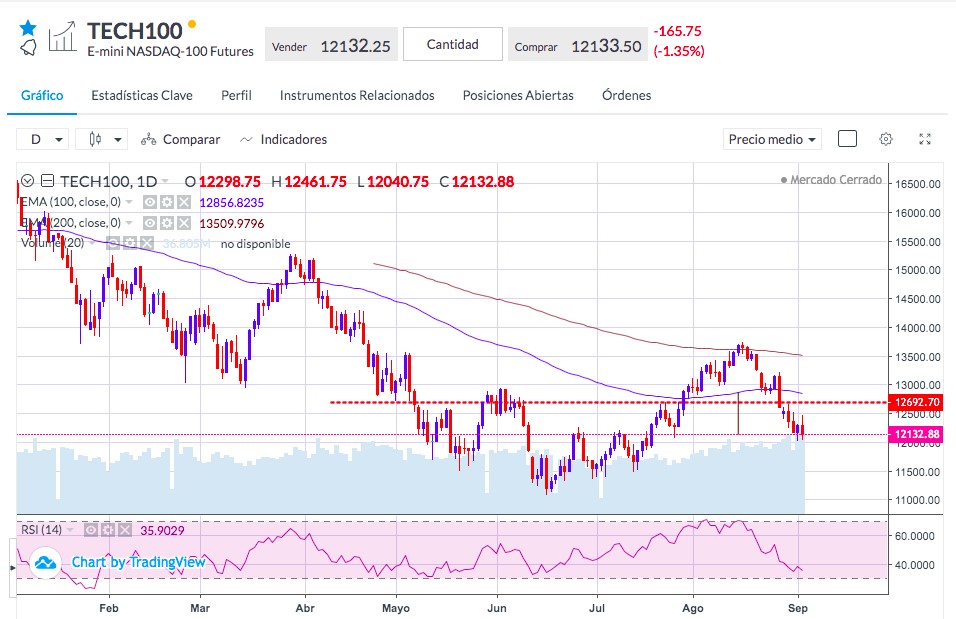Image resolution: width=956 pixels, height=619 pixels.
Task: Open the EMA 100 legend dropdown arrow
Action: (x=129, y=202)
